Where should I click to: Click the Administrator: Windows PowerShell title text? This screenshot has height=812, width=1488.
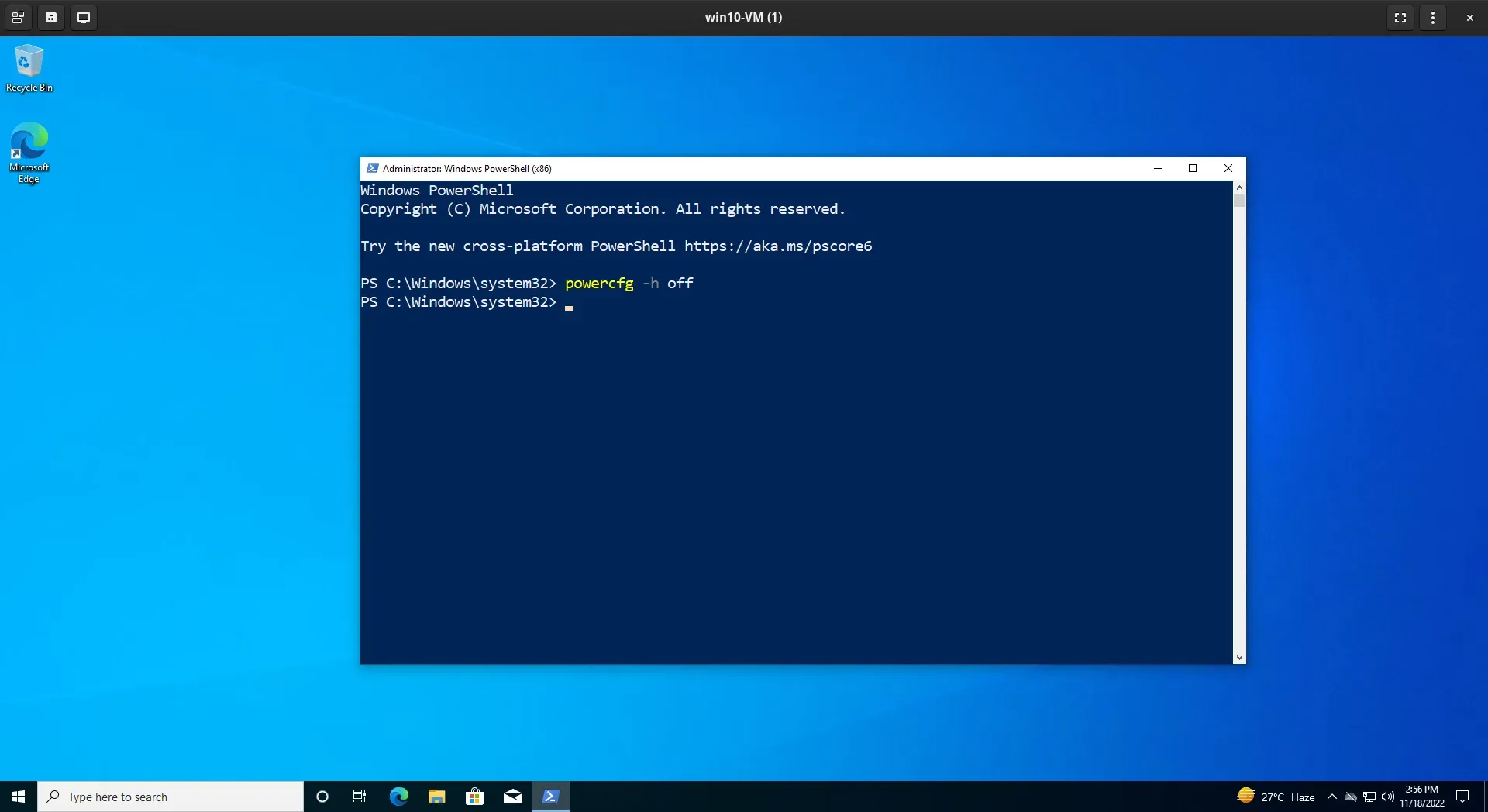coord(467,168)
